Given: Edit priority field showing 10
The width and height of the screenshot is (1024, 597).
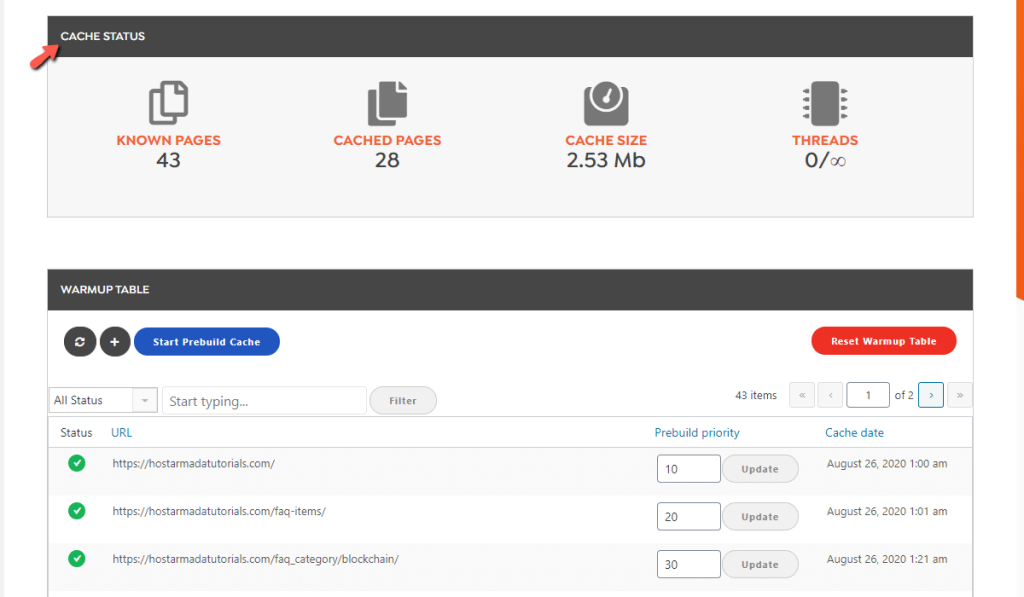Looking at the screenshot, I should pyautogui.click(x=688, y=469).
